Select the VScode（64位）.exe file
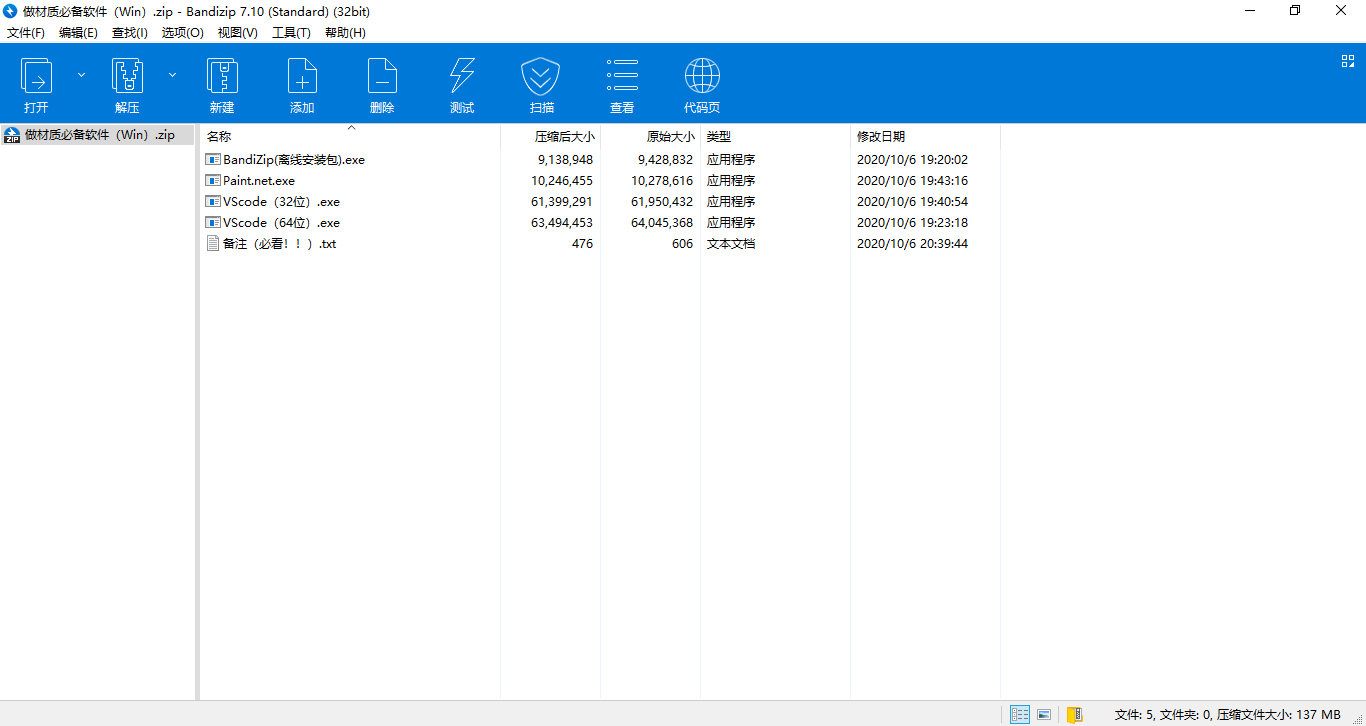 [272, 222]
